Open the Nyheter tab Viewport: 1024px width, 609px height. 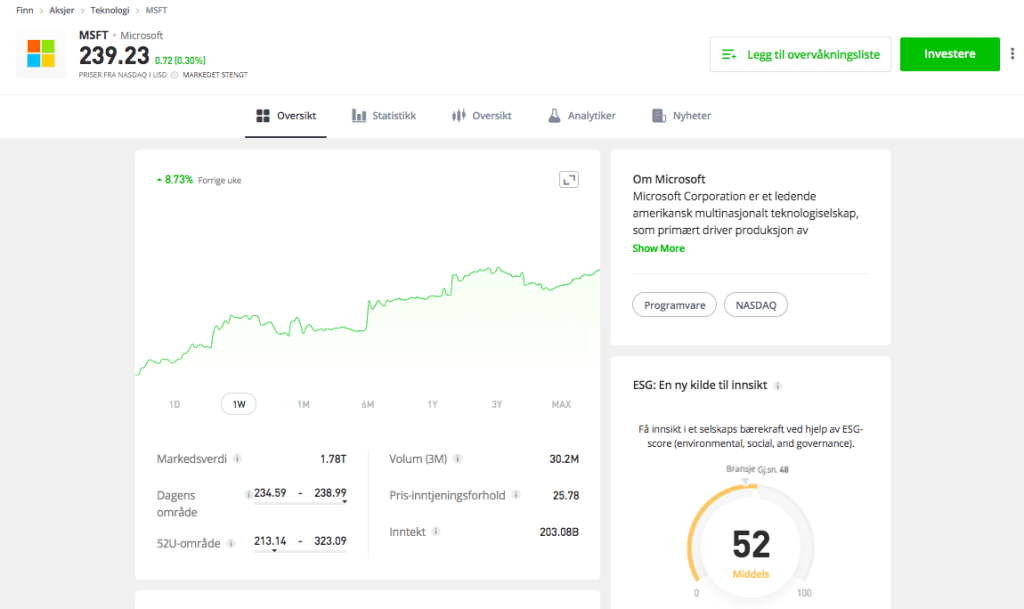(681, 116)
